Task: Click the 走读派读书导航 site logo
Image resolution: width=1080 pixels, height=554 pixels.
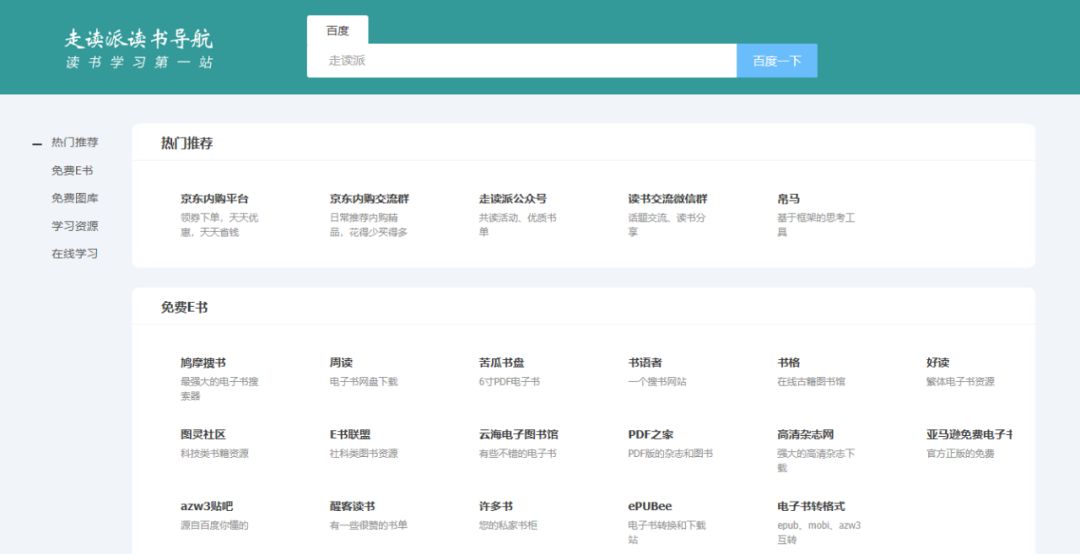Action: click(139, 48)
